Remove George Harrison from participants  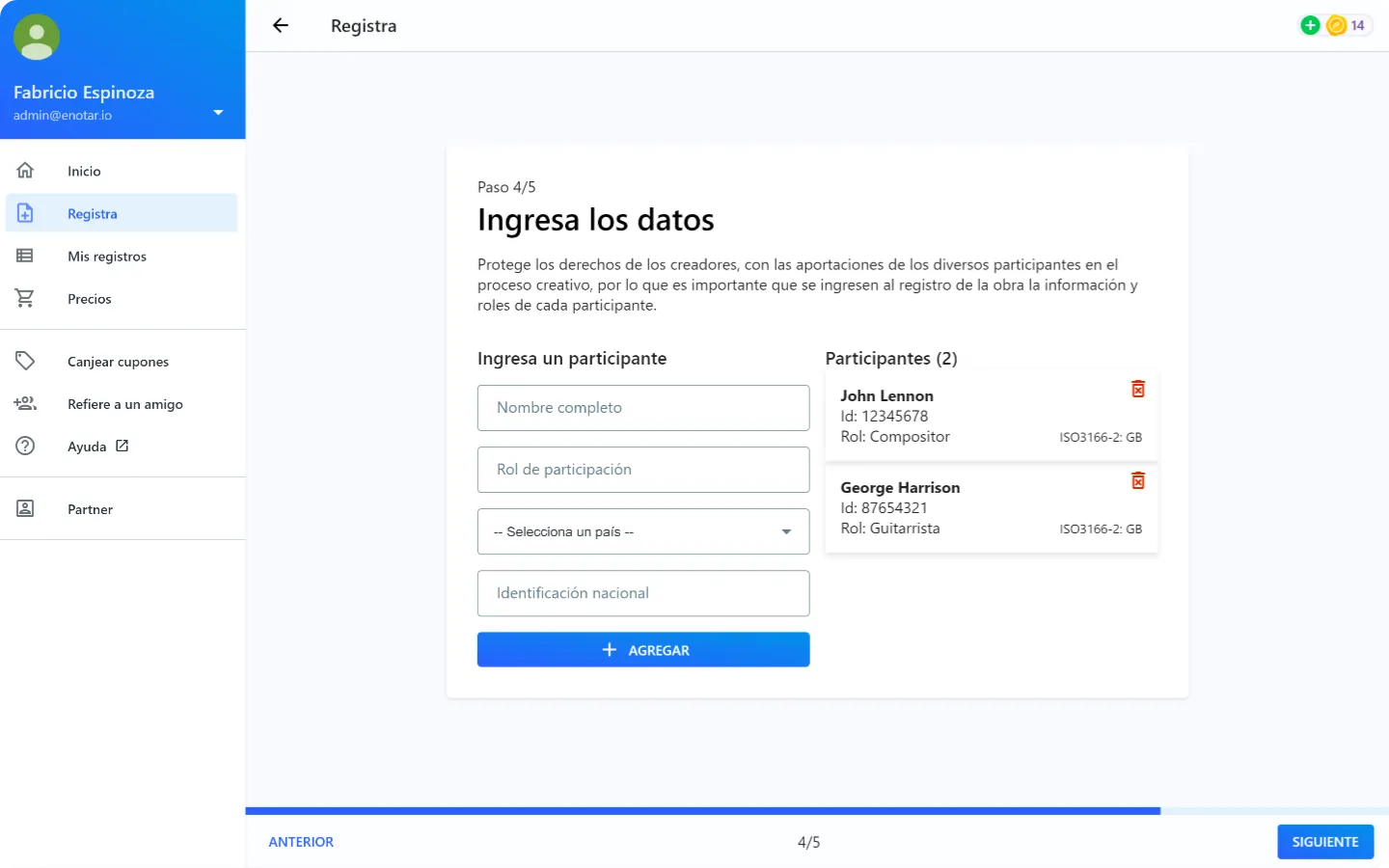coord(1138,480)
